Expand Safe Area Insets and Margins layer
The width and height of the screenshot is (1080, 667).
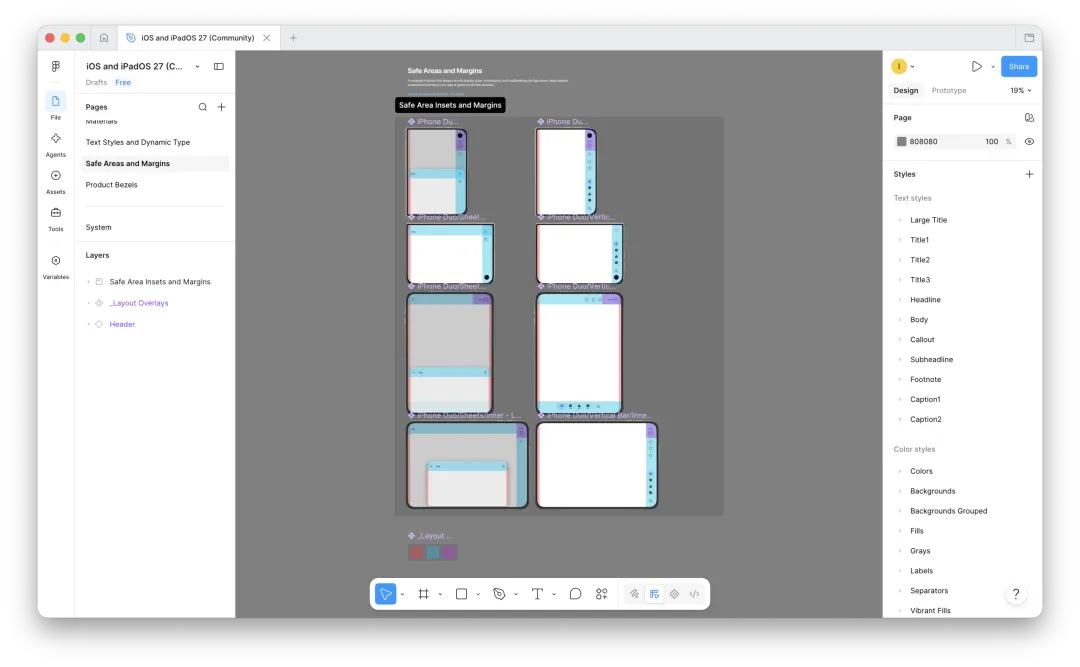tap(89, 282)
